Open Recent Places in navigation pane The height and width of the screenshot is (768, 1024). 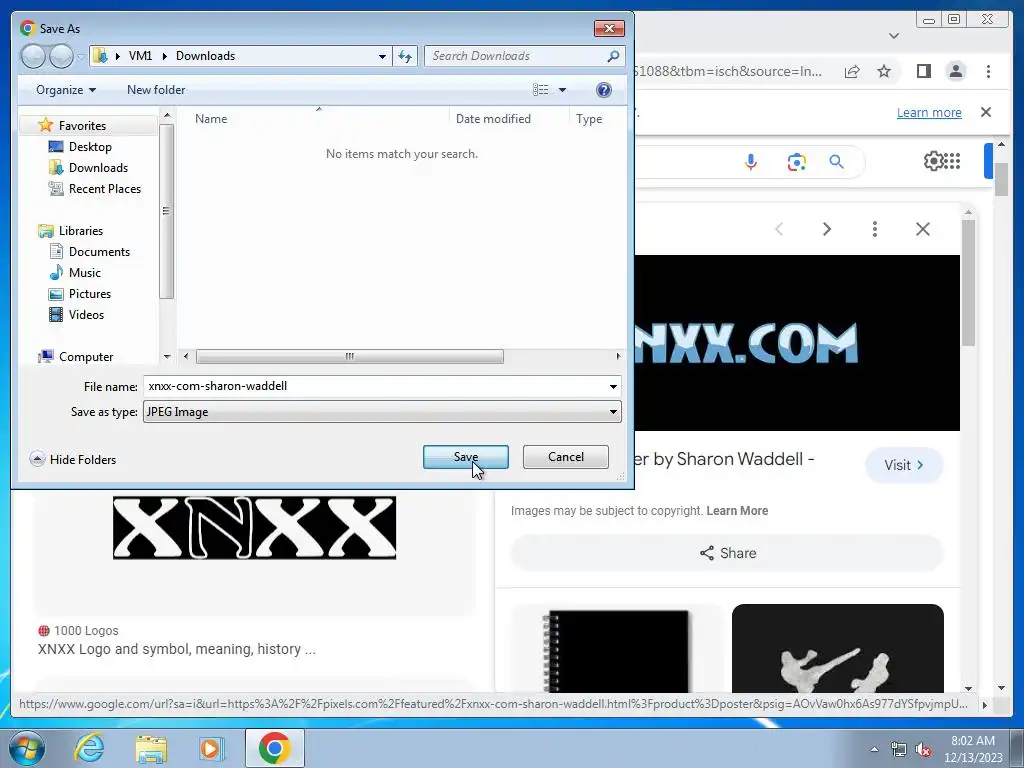[x=104, y=189]
